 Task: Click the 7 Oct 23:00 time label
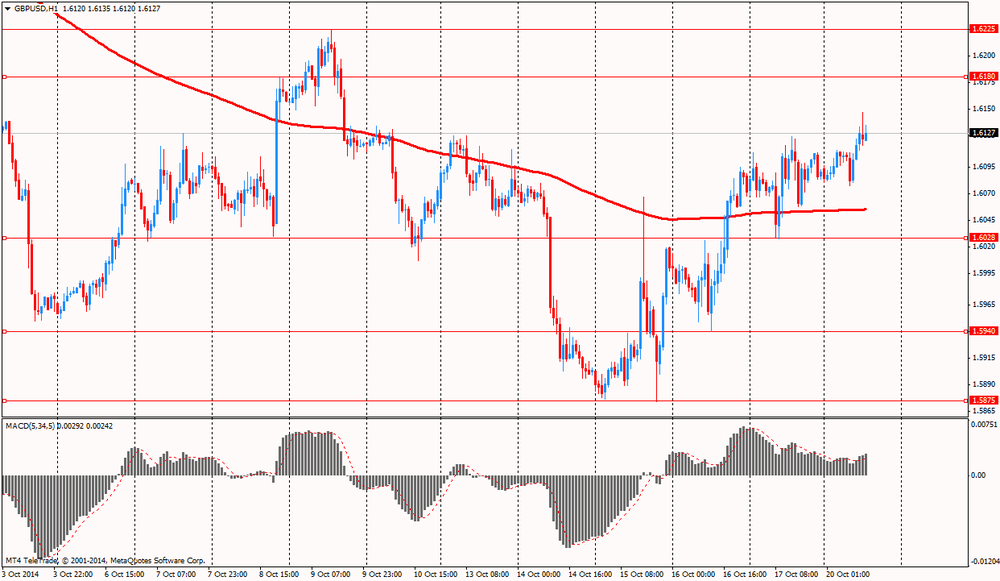click(x=228, y=574)
